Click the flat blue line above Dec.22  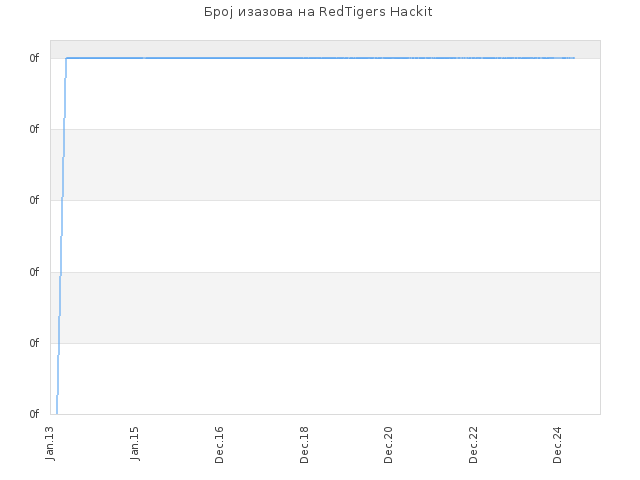(x=473, y=58)
